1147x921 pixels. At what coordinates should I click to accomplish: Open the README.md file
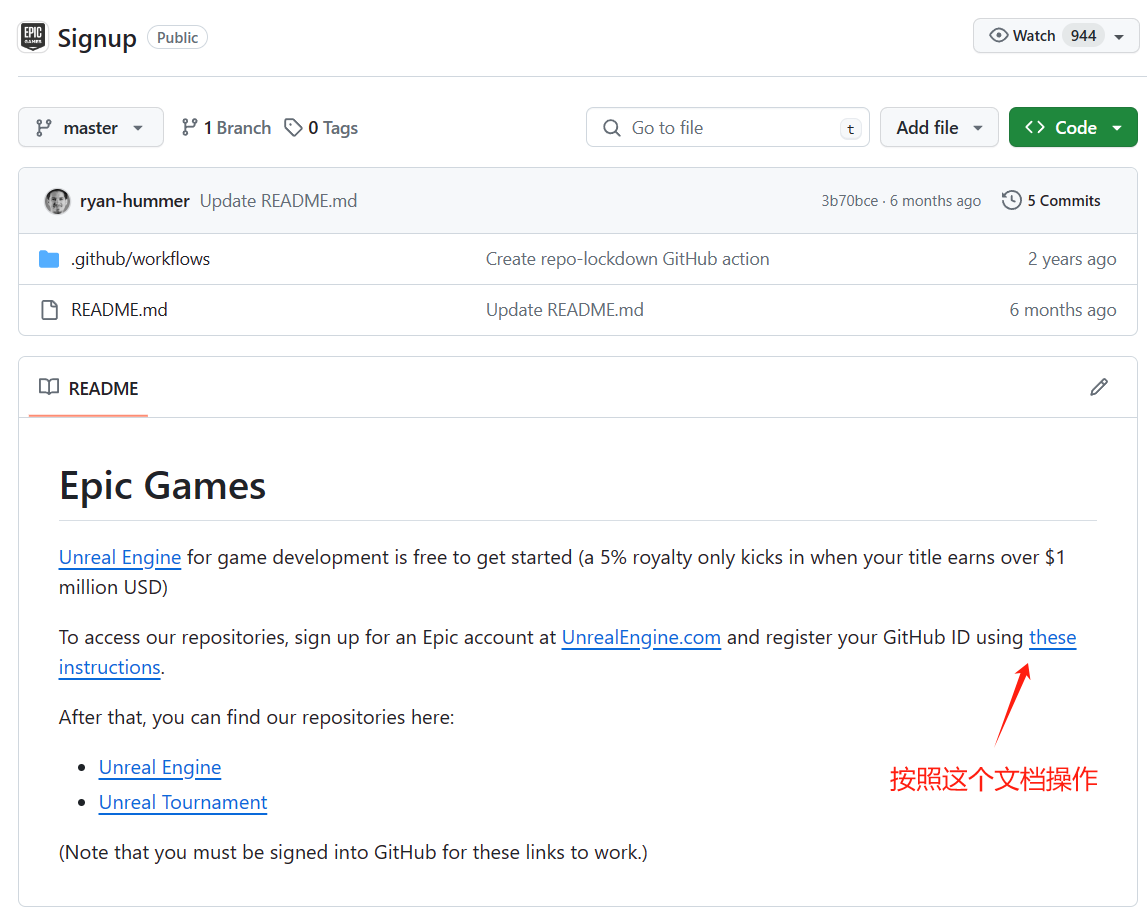(x=119, y=310)
